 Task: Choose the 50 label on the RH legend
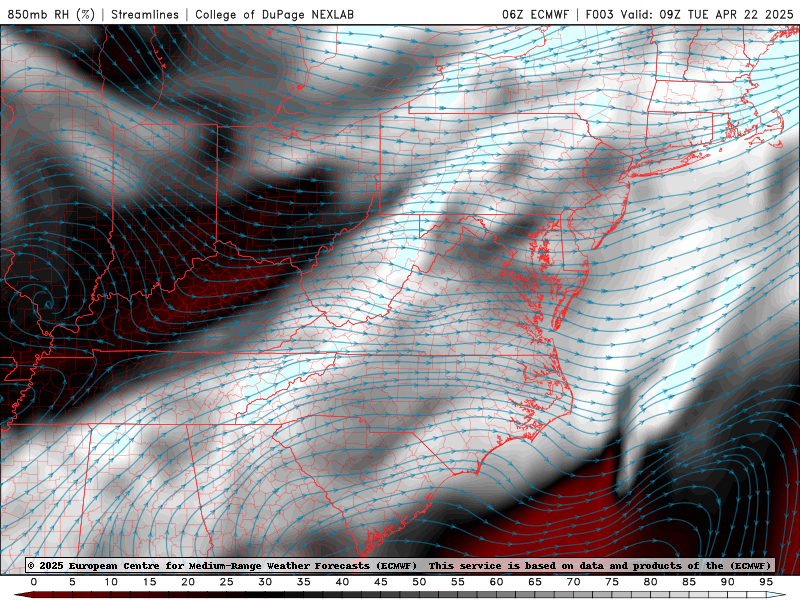point(419,582)
